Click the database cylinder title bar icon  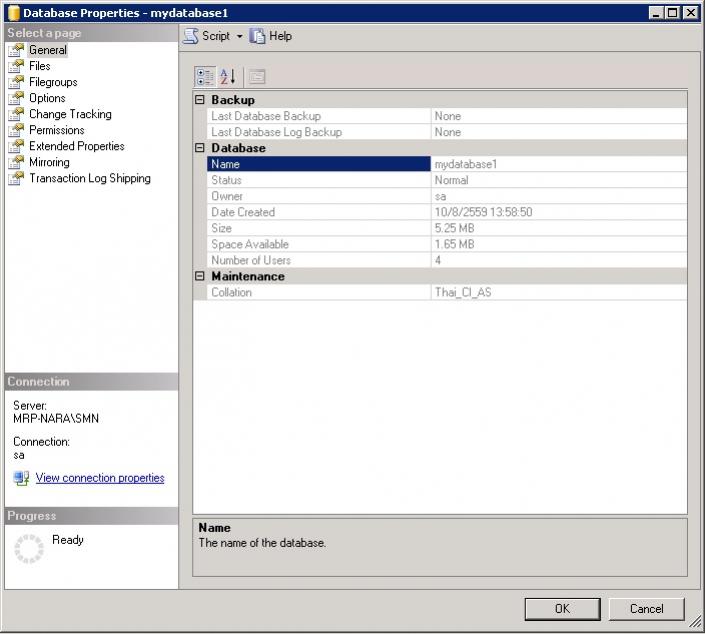pos(13,13)
